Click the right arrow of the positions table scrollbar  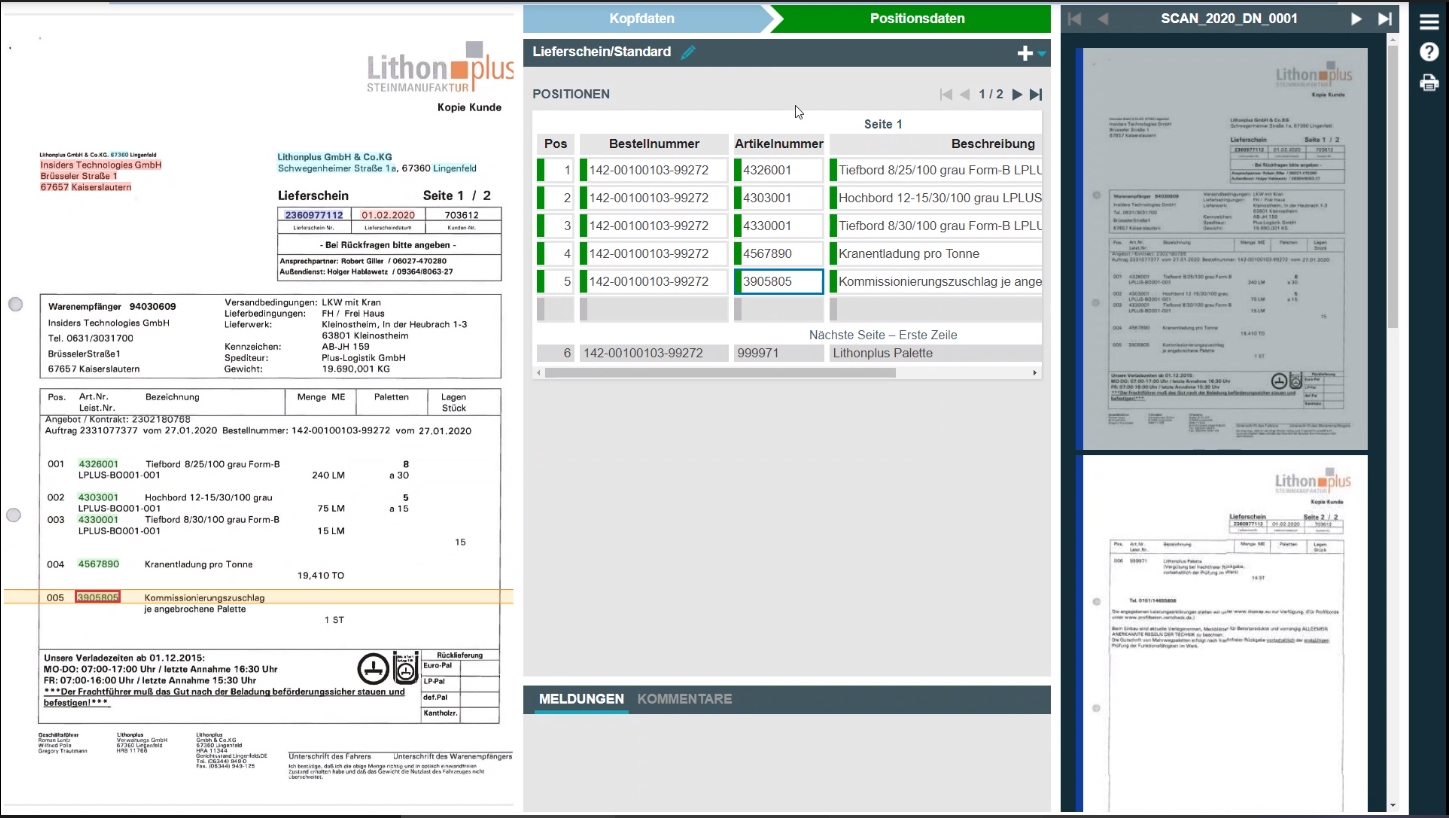coord(1036,373)
